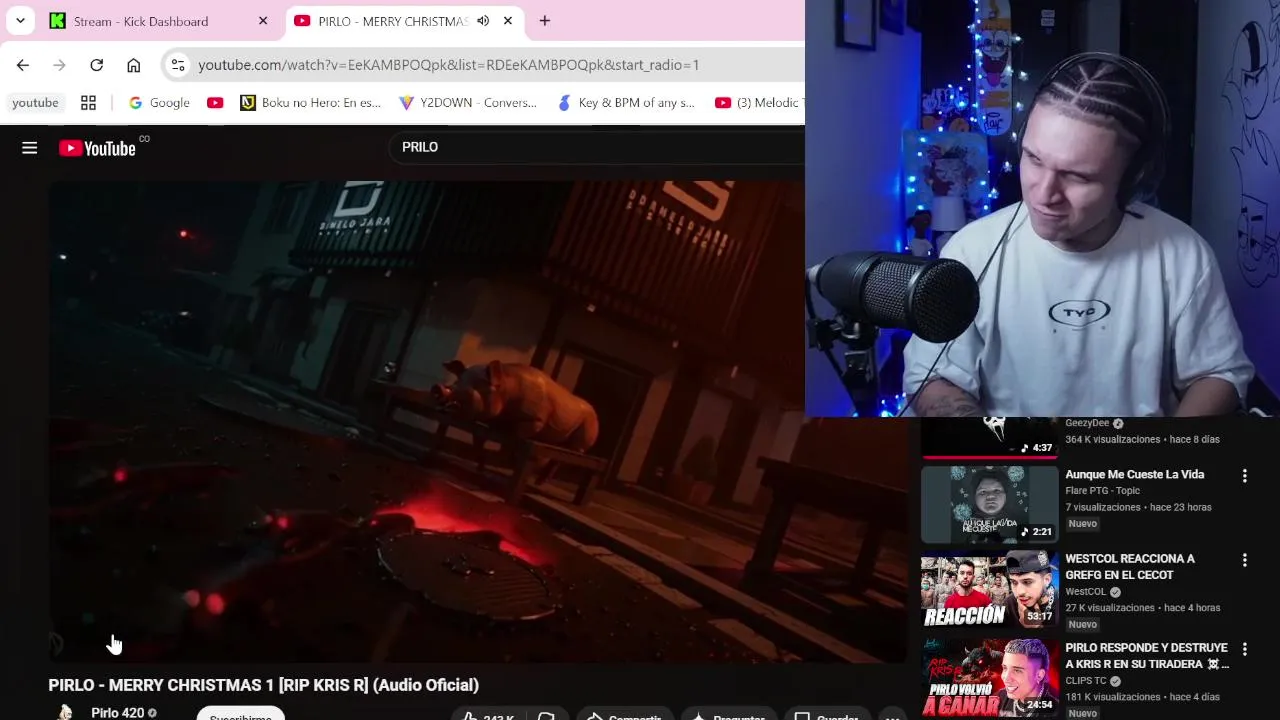This screenshot has height=720, width=1280.
Task: Open the browser home page
Action: (x=134, y=65)
